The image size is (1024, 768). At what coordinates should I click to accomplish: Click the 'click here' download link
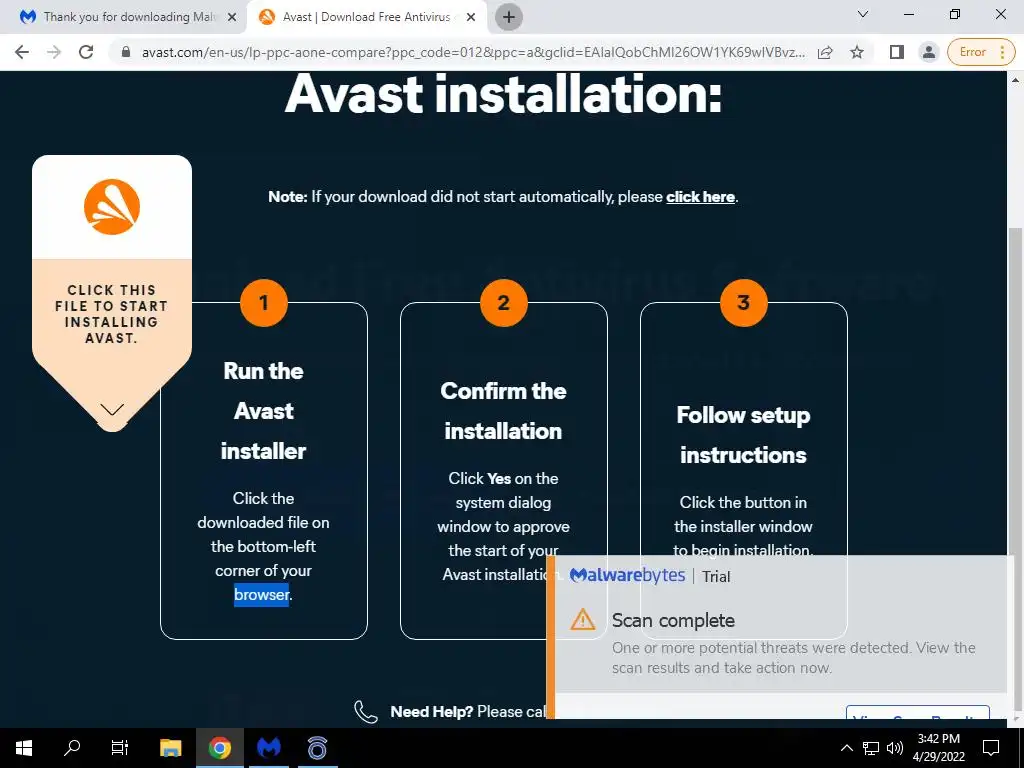(700, 197)
